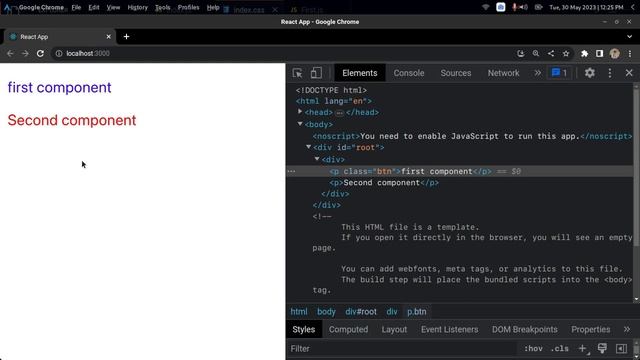
Task: Open the Profiles menu in top bar
Action: [x=188, y=7]
